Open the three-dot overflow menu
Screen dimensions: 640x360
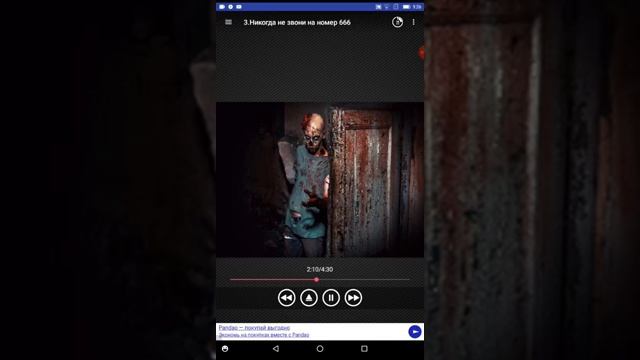click(413, 22)
